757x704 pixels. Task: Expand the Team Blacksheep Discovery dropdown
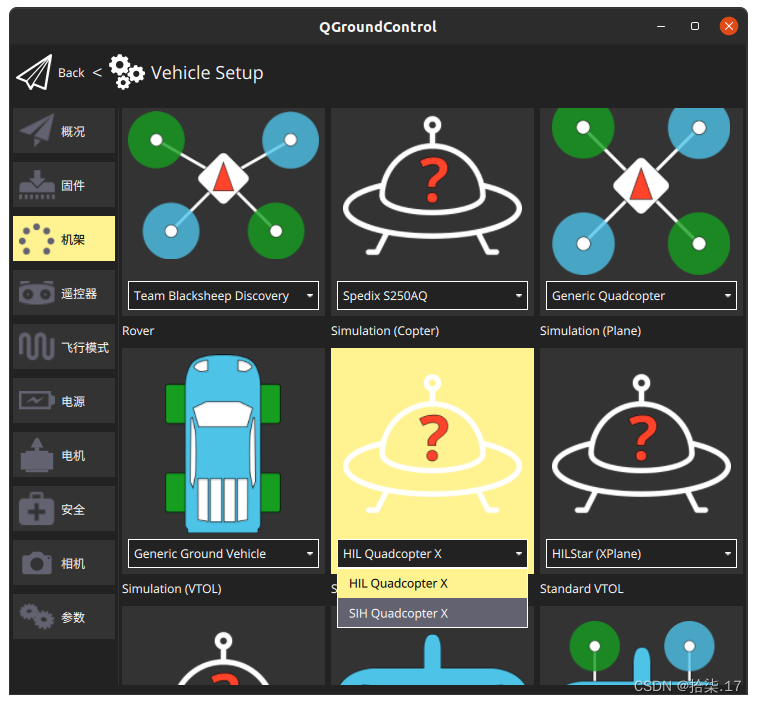224,295
